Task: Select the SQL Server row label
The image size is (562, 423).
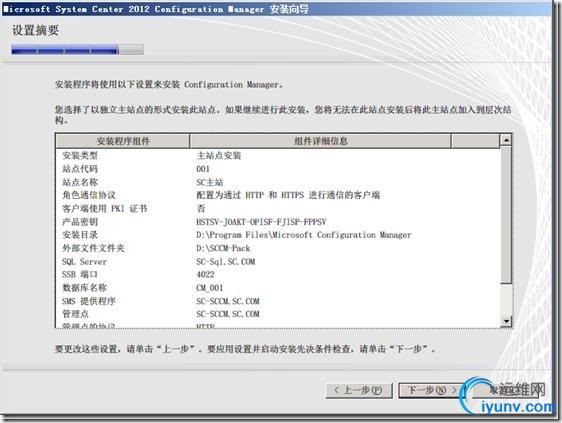Action: 84,262
